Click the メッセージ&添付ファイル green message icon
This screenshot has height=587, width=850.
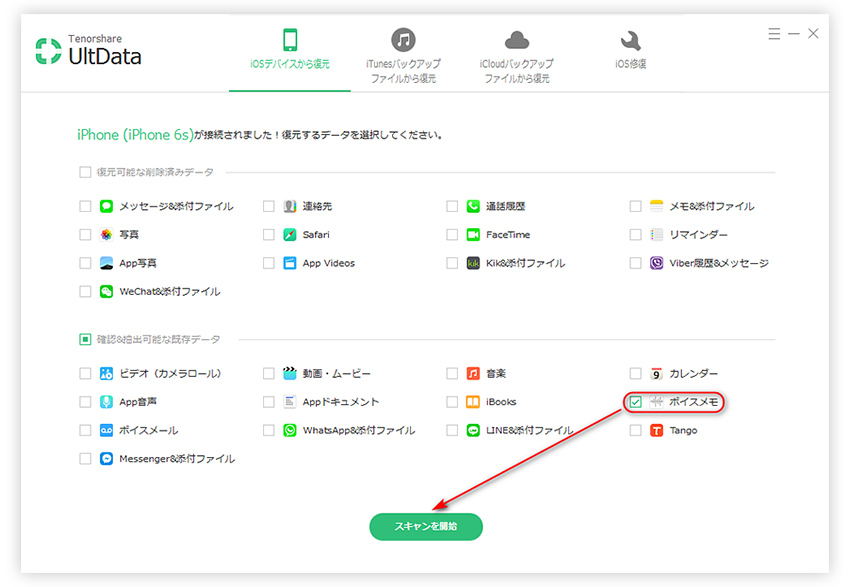tap(106, 207)
